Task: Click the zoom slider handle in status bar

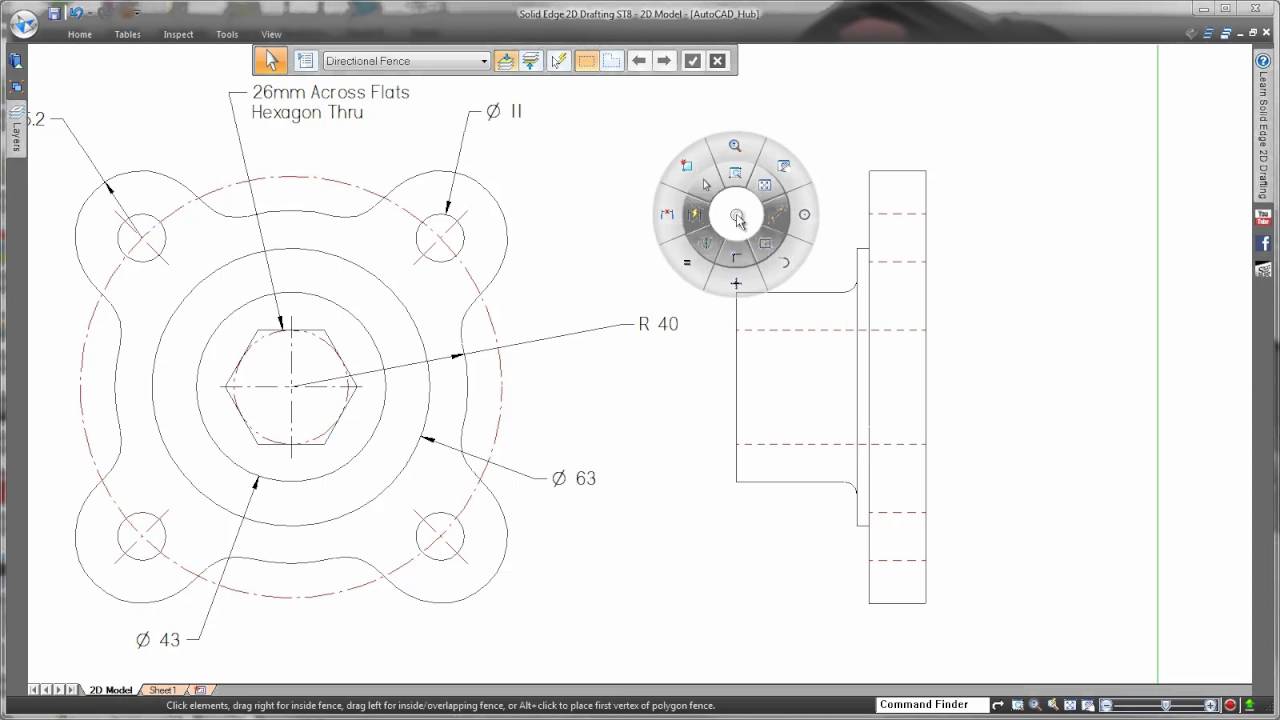Action: 1166,705
